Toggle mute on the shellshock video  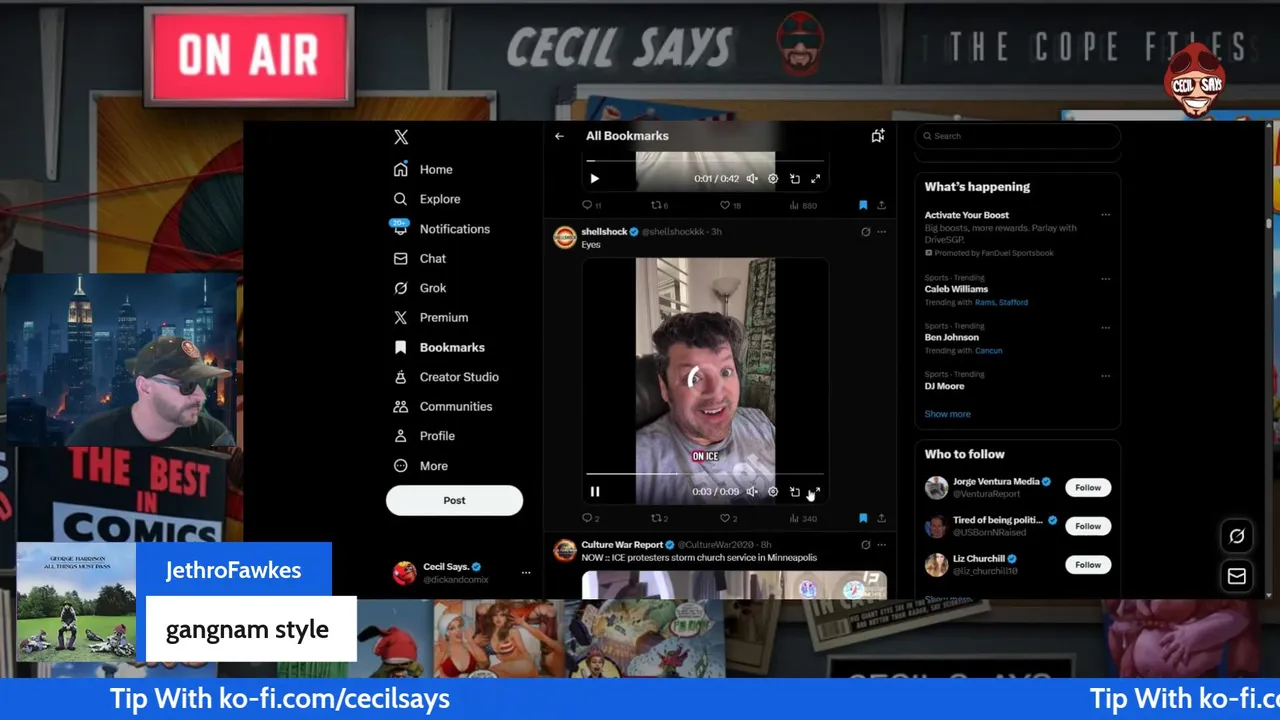pos(752,492)
